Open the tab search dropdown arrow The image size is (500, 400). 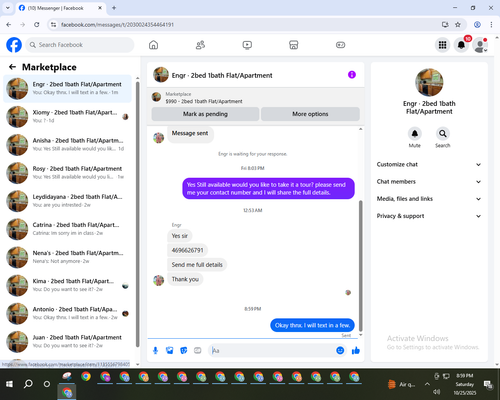point(8,8)
